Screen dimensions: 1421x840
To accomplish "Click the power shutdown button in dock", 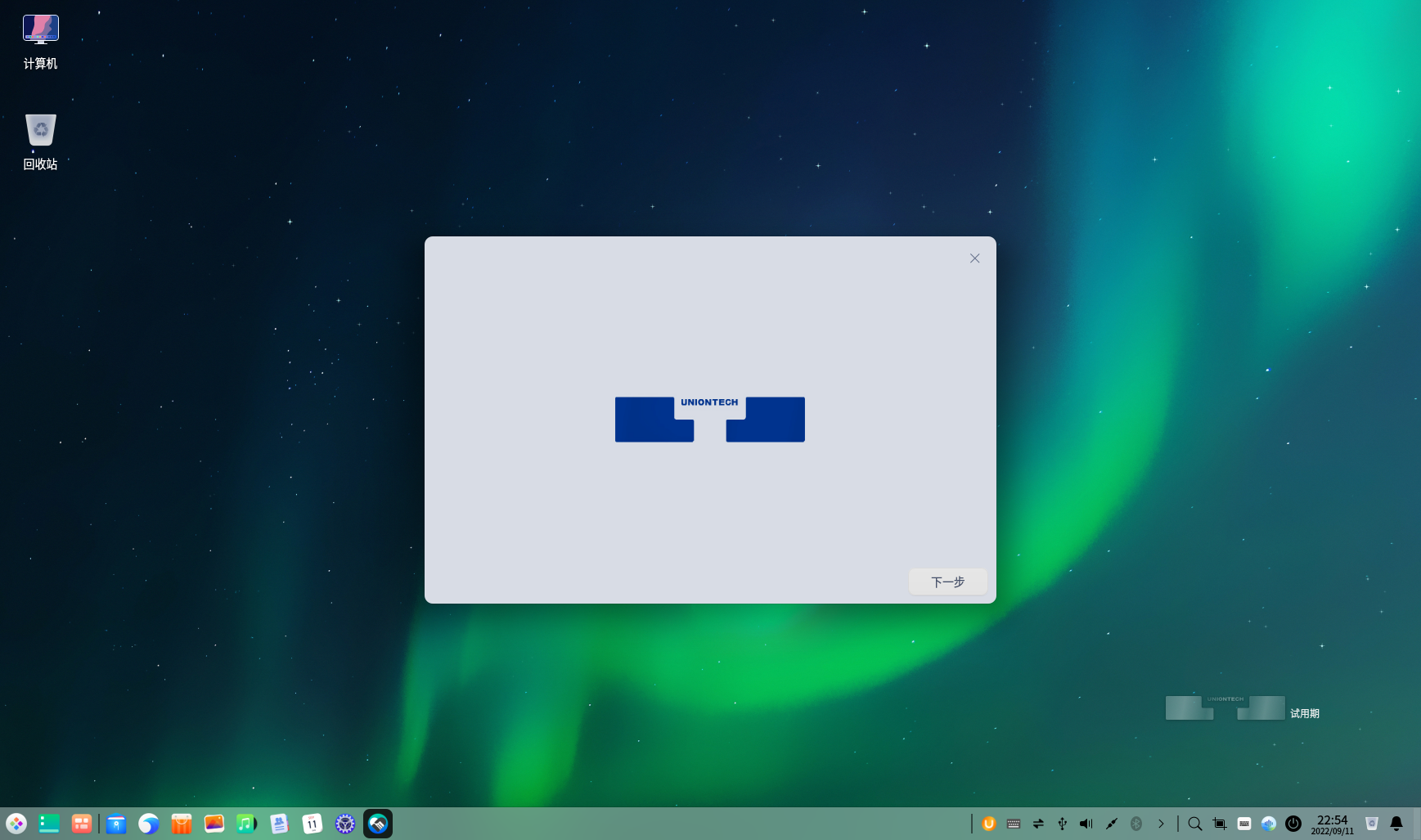I will [x=1293, y=824].
